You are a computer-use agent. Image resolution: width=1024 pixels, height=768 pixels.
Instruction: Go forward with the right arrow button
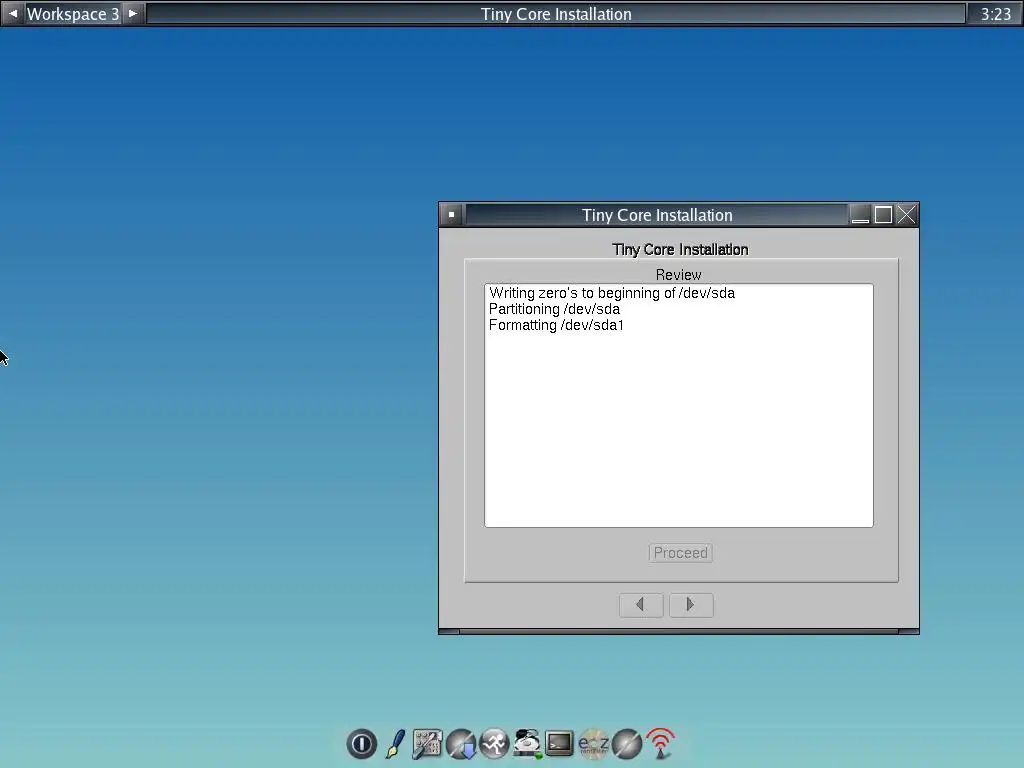(691, 605)
